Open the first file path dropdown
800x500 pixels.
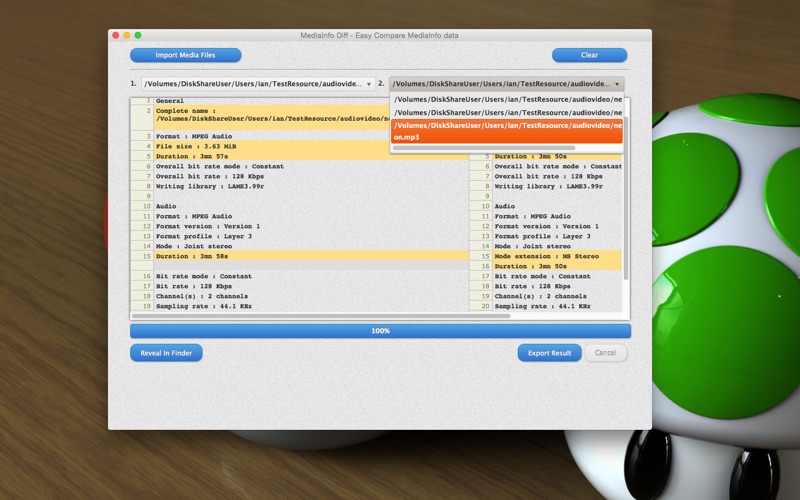point(258,84)
